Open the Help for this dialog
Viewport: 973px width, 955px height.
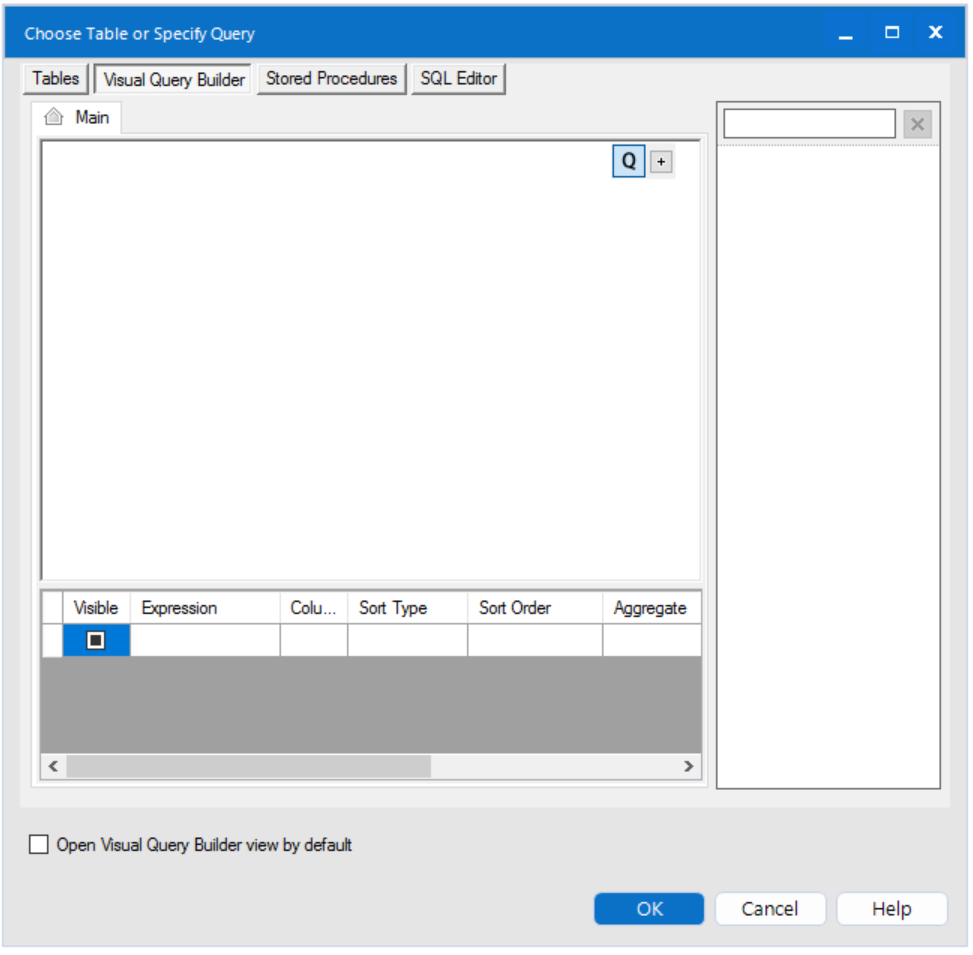[891, 909]
